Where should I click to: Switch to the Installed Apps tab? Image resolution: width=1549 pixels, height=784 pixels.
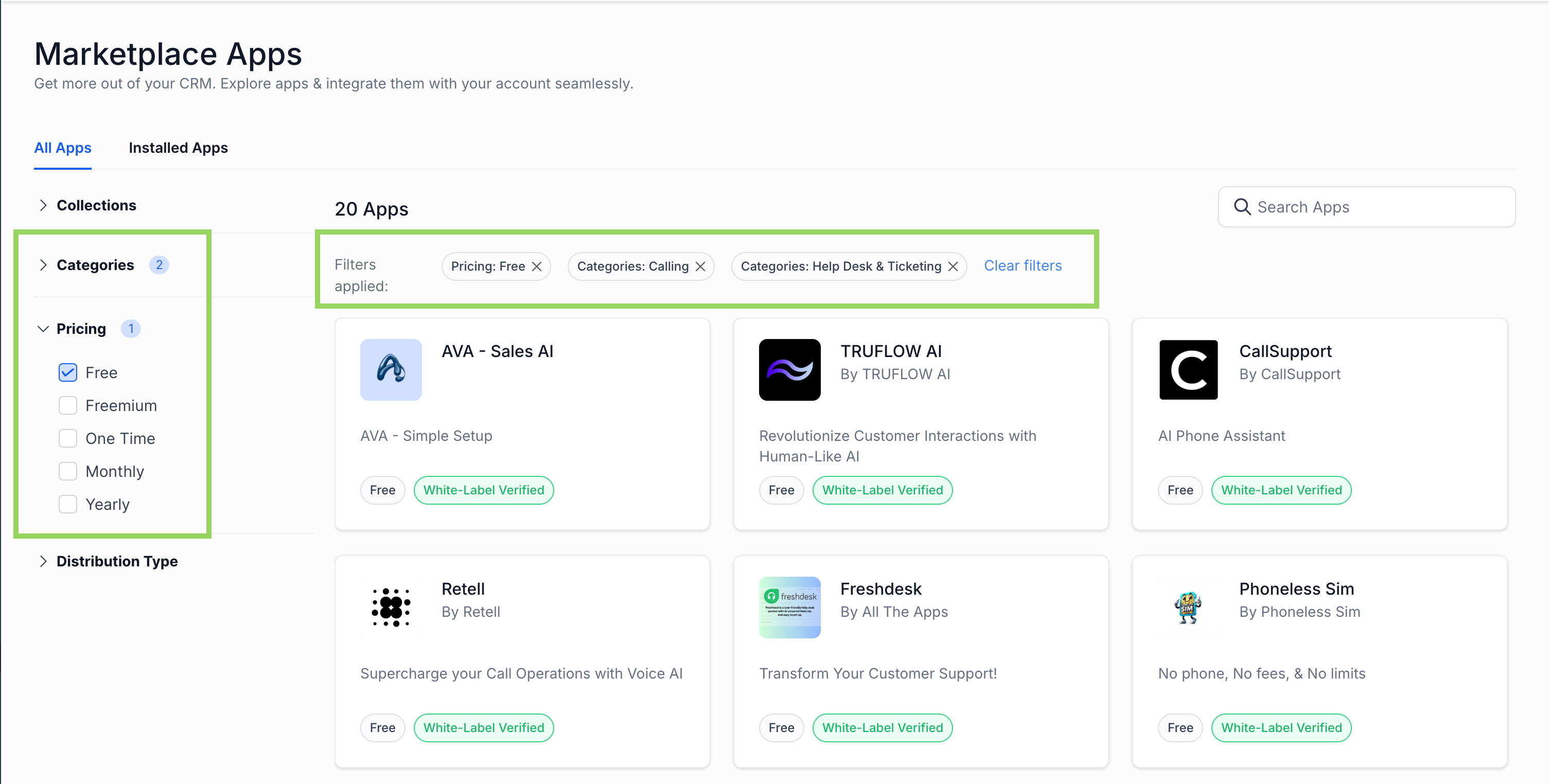click(178, 148)
